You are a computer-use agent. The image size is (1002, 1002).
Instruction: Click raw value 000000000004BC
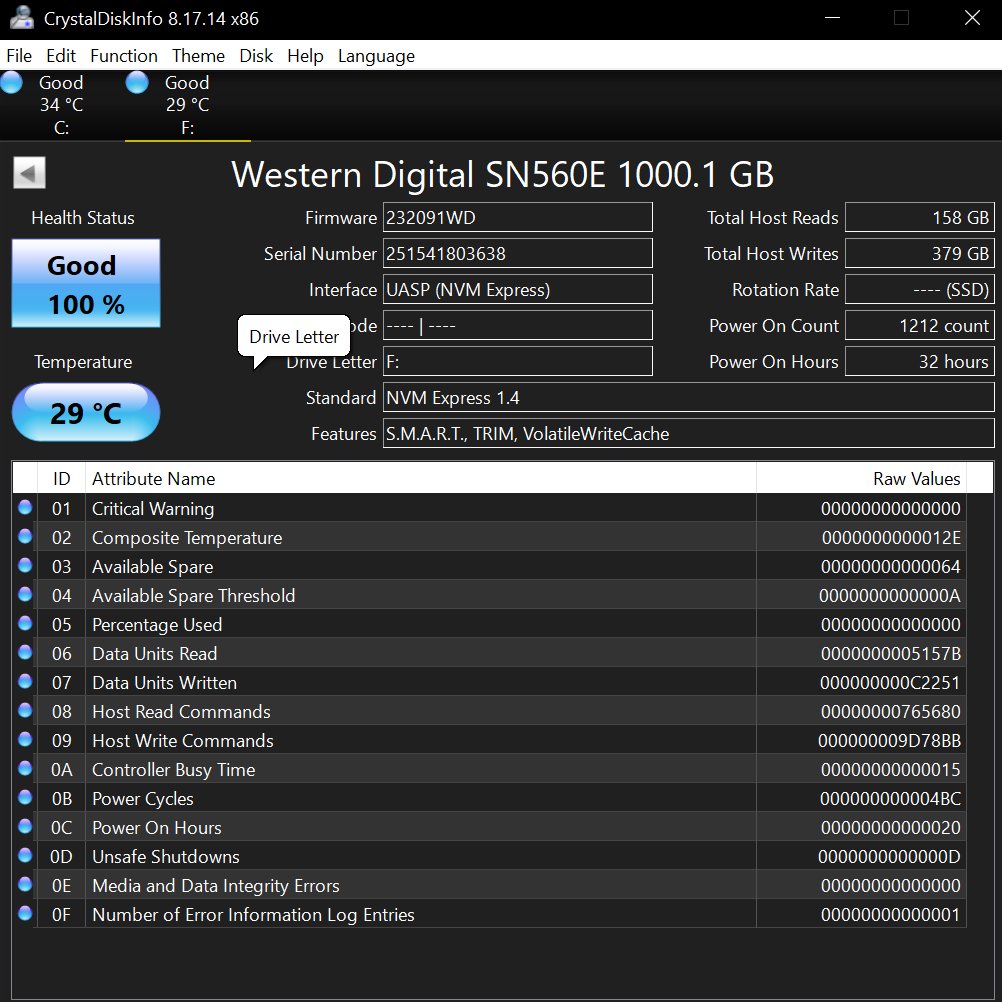890,799
